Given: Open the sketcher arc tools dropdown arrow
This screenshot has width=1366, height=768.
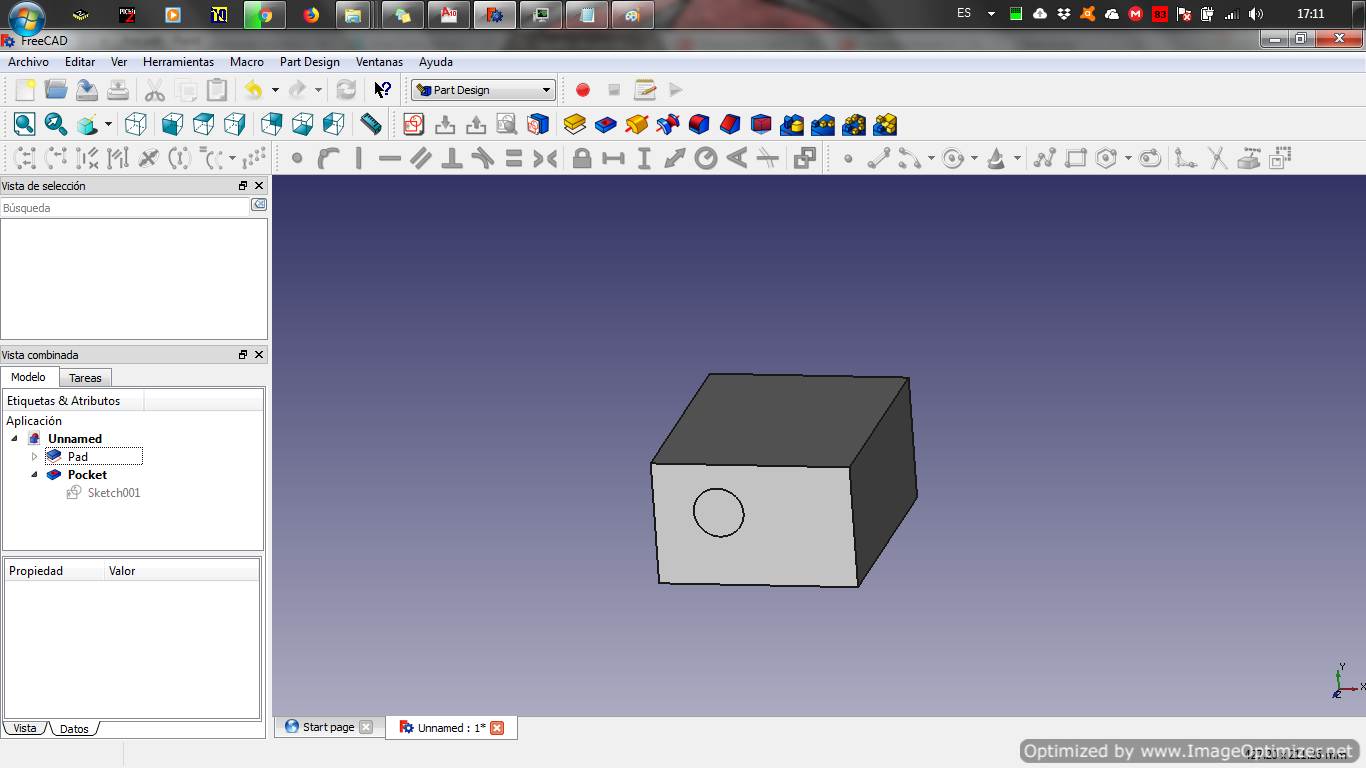Looking at the screenshot, I should (x=931, y=158).
